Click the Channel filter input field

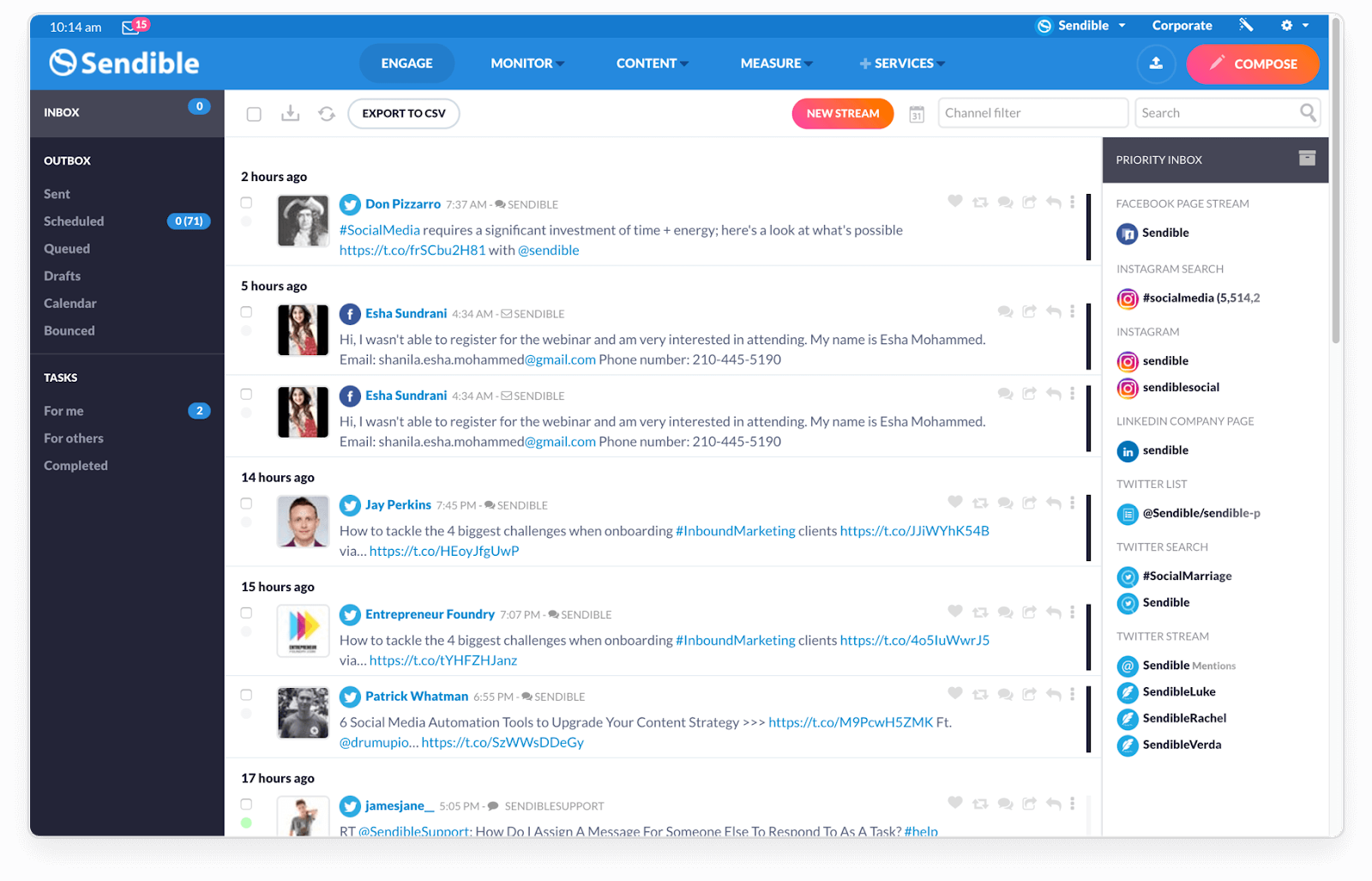[1033, 113]
